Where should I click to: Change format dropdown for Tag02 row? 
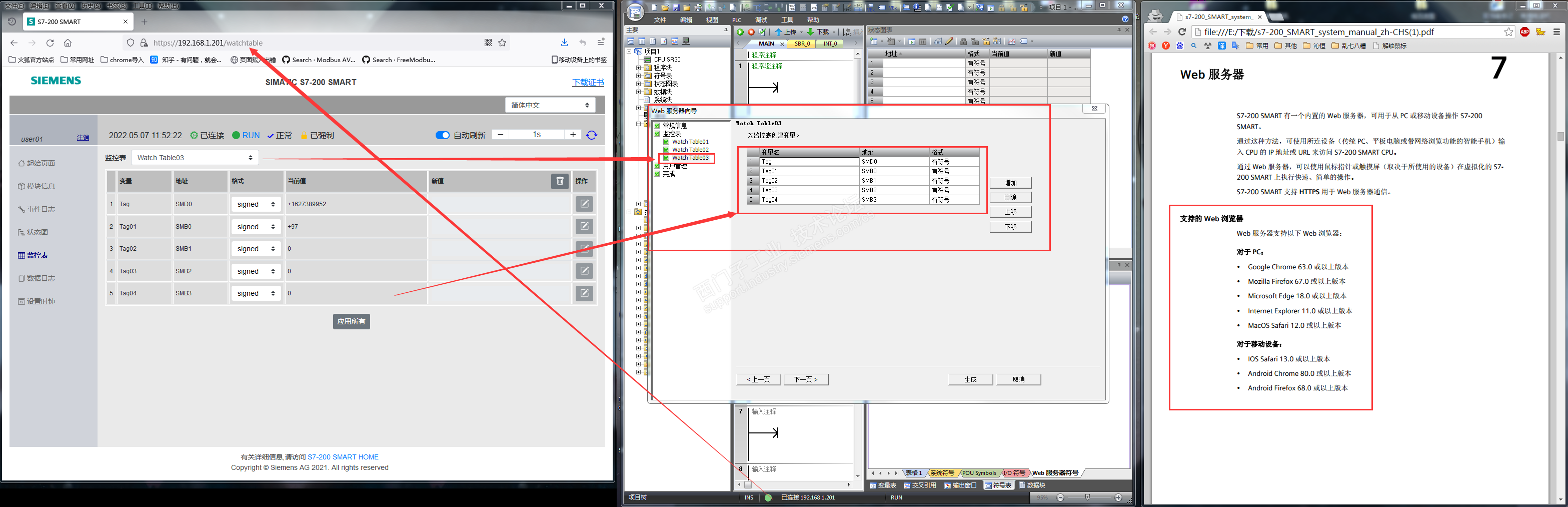(256, 249)
